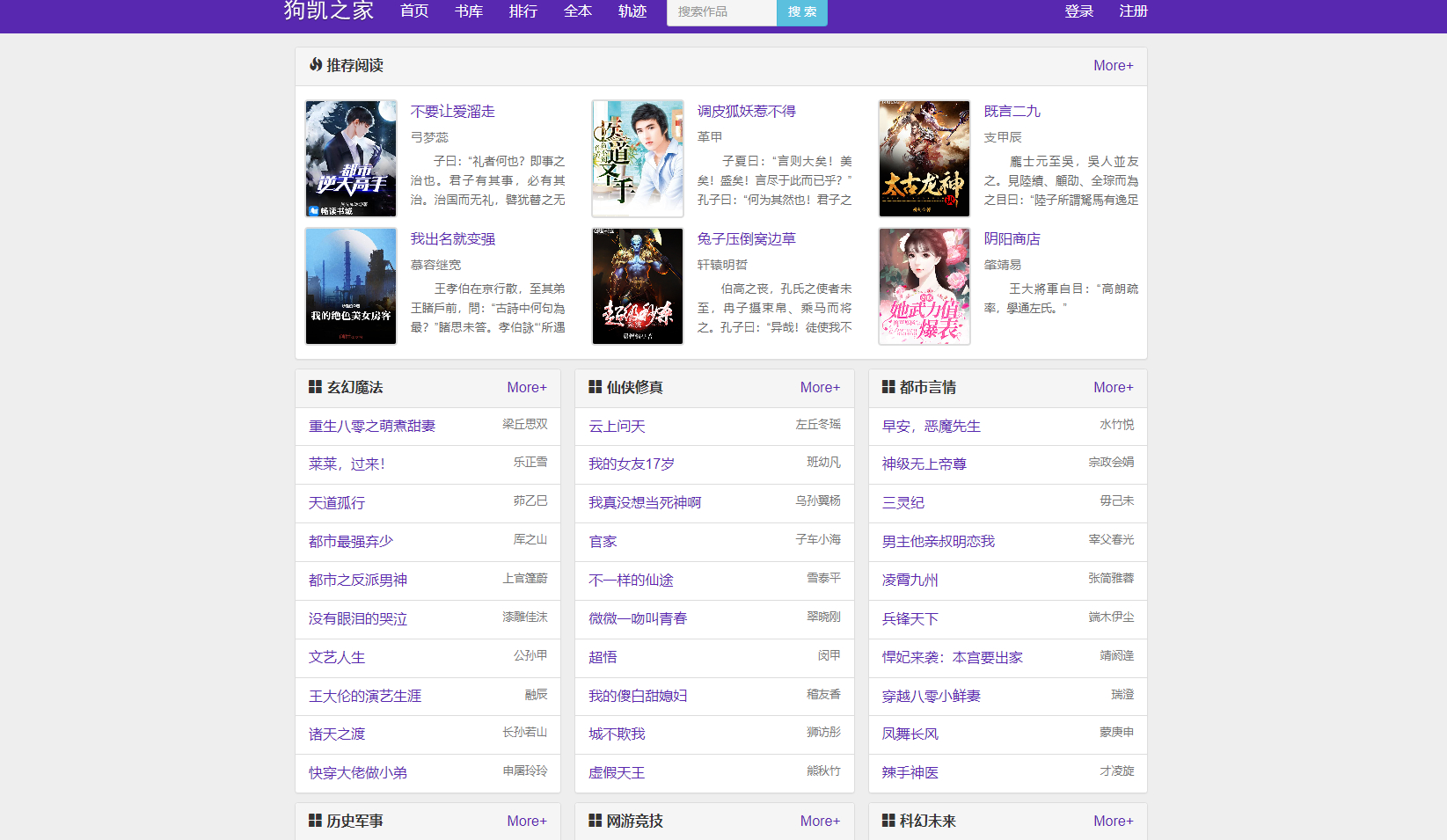Open the novel 早安，恶魔先生
This screenshot has width=1447, height=840.
click(932, 427)
